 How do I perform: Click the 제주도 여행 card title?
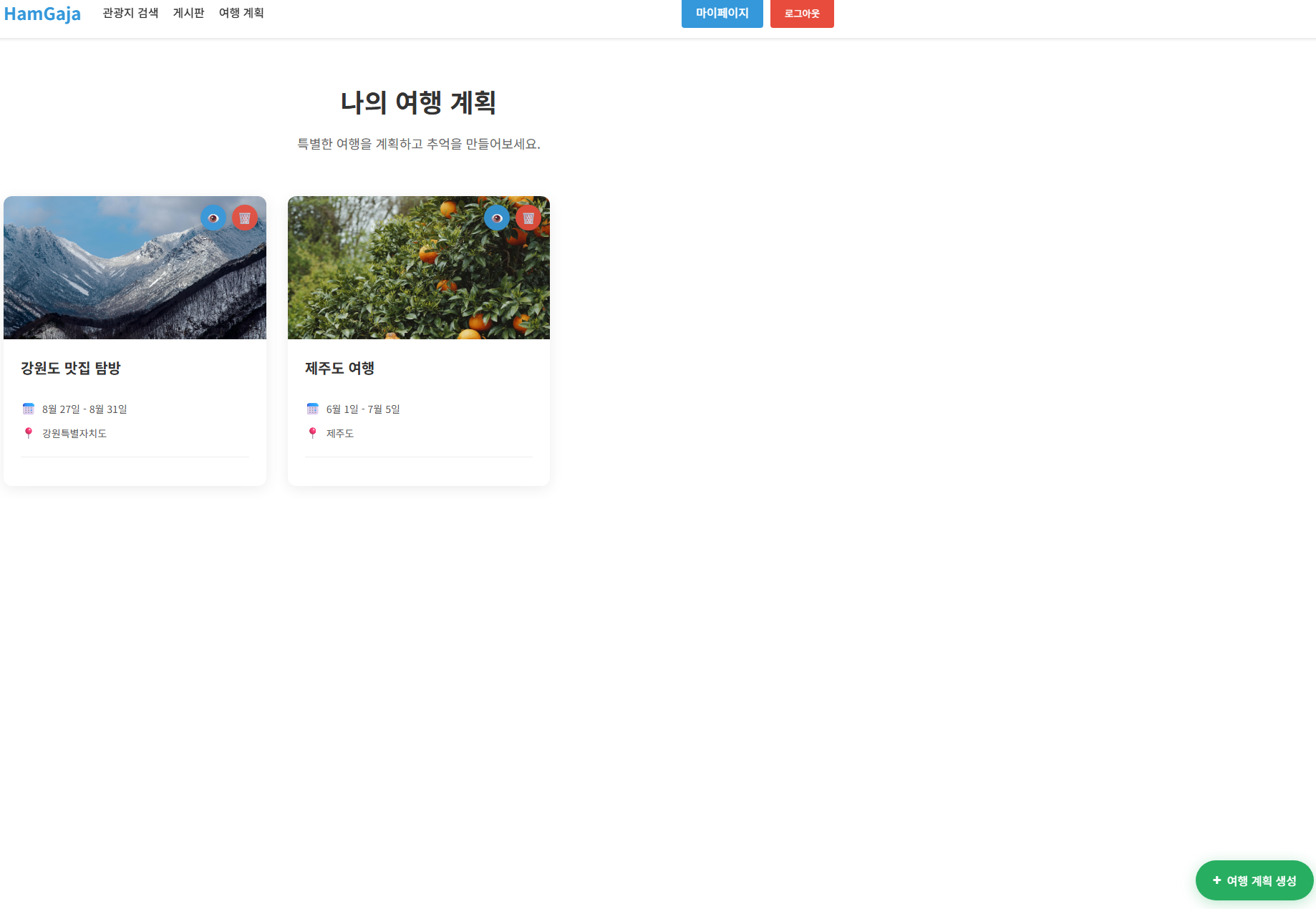click(x=339, y=368)
